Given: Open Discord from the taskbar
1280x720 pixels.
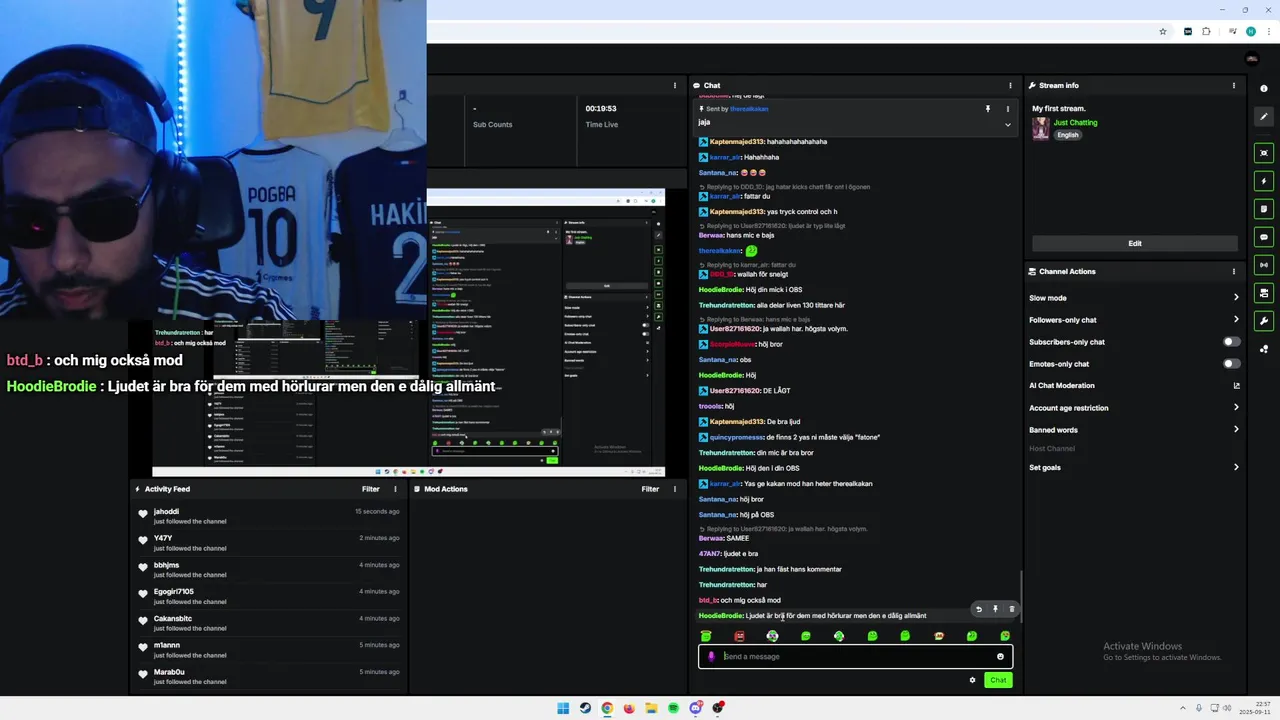Looking at the screenshot, I should 695,708.
